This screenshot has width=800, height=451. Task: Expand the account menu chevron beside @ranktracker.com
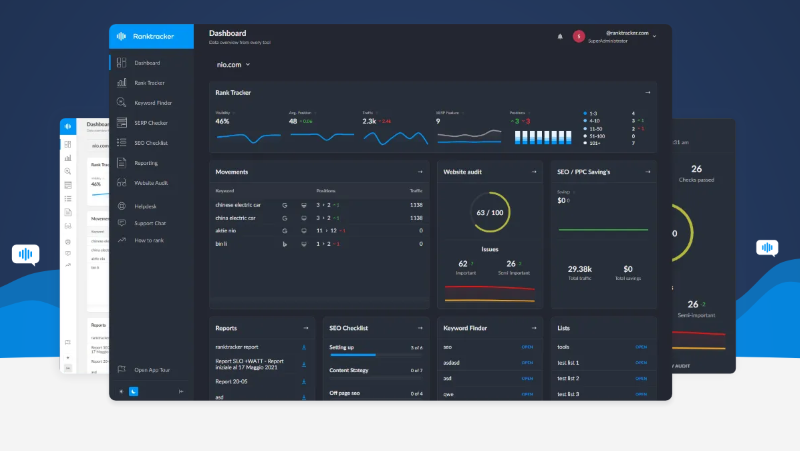tap(655, 36)
